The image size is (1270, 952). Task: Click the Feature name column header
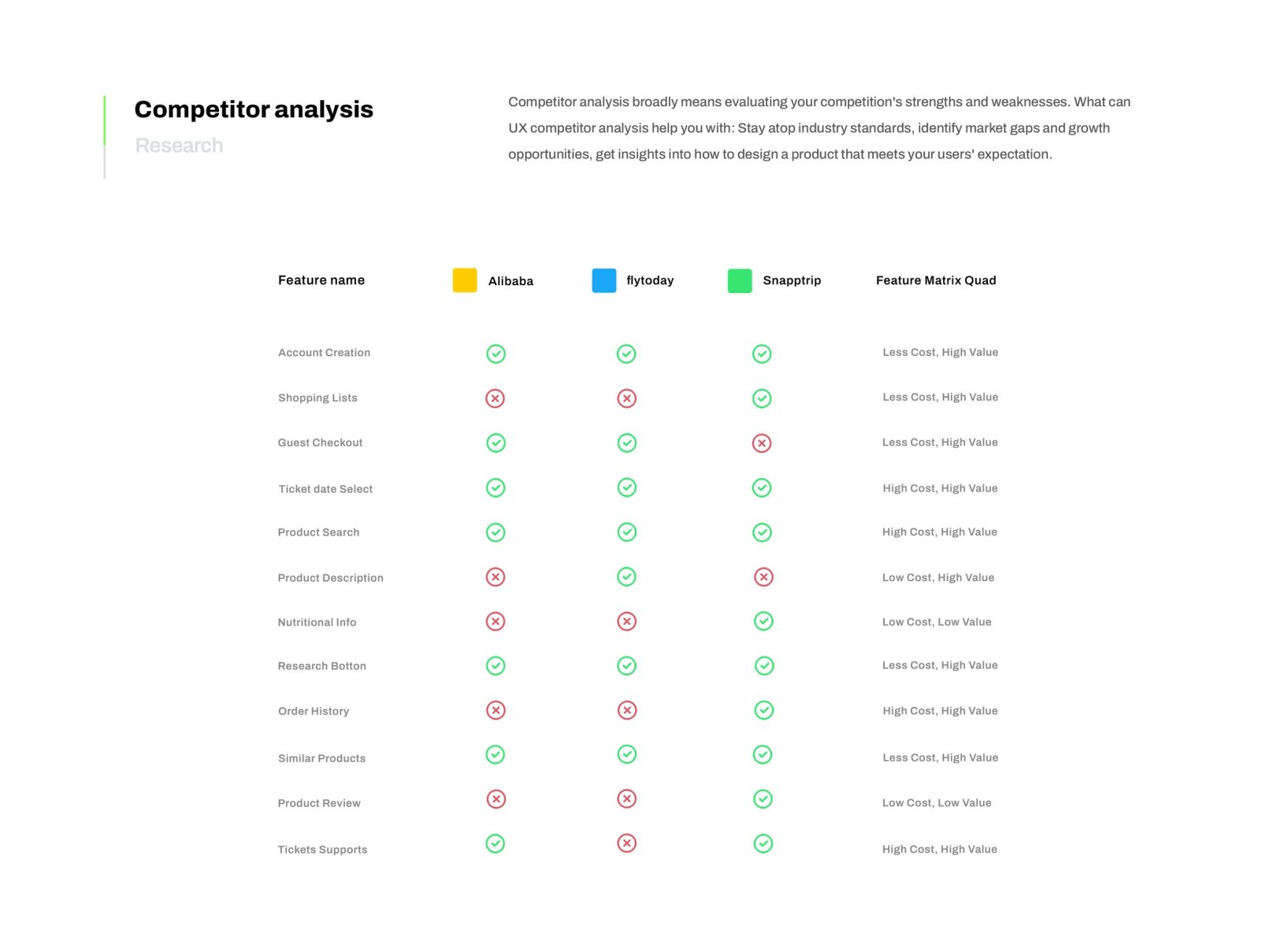[321, 280]
